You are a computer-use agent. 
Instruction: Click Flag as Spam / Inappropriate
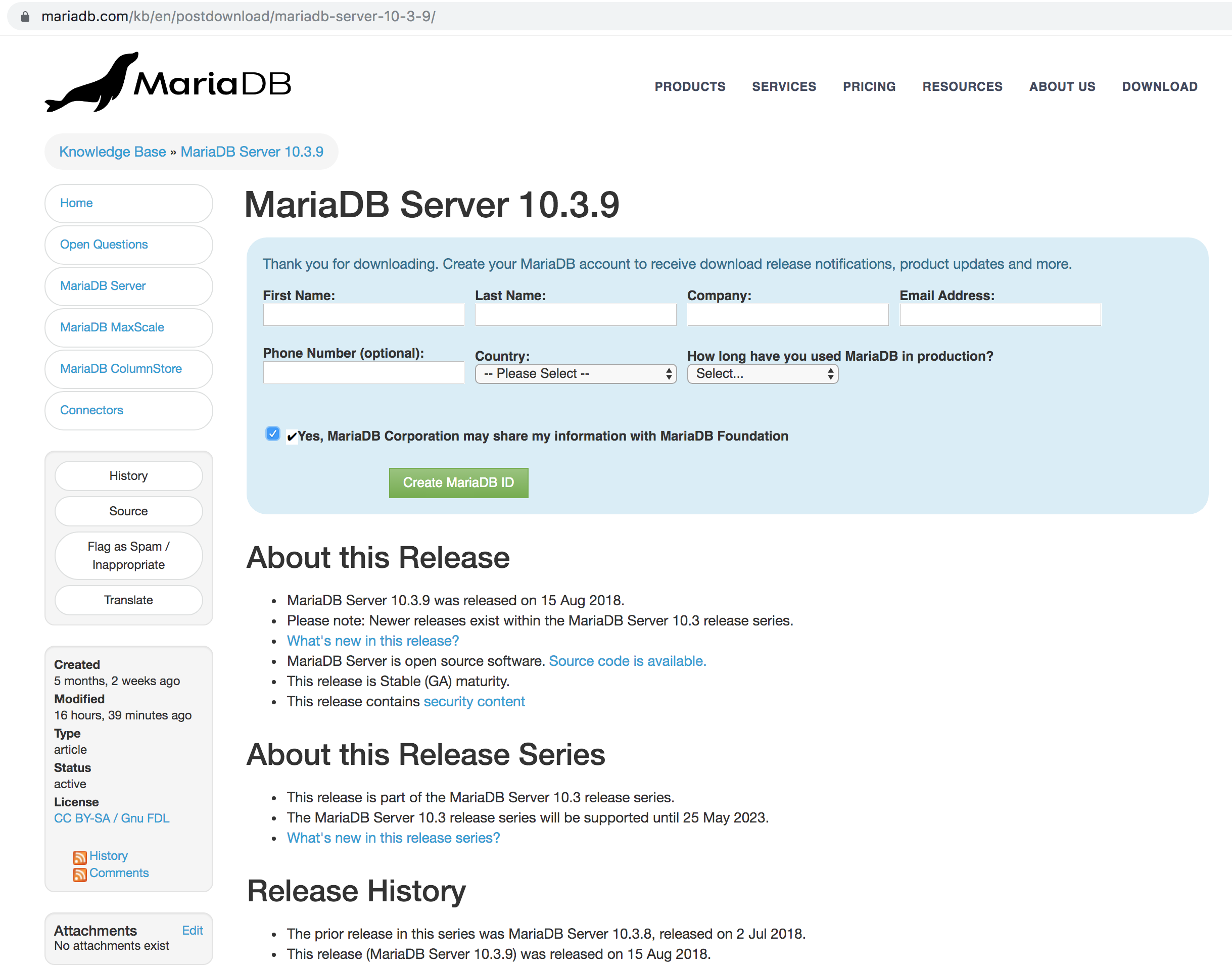pos(129,555)
